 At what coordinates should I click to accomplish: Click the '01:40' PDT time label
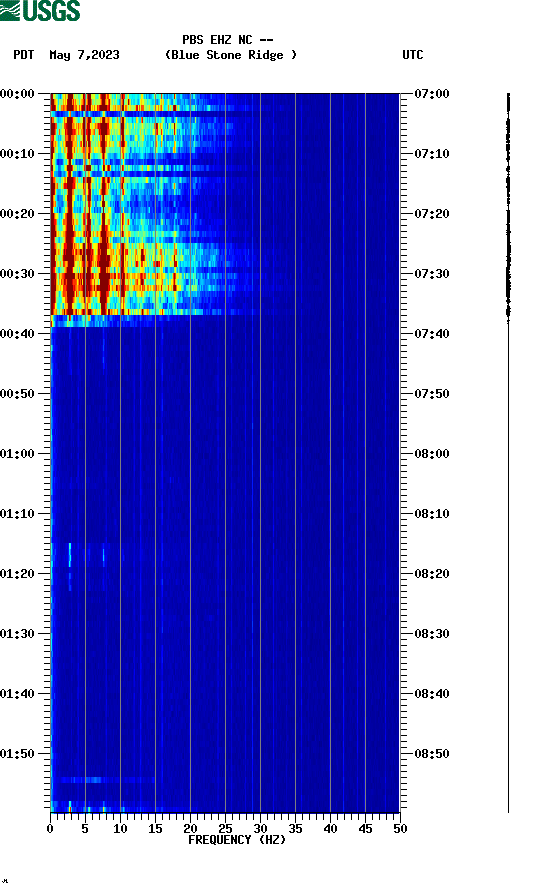pos(18,694)
